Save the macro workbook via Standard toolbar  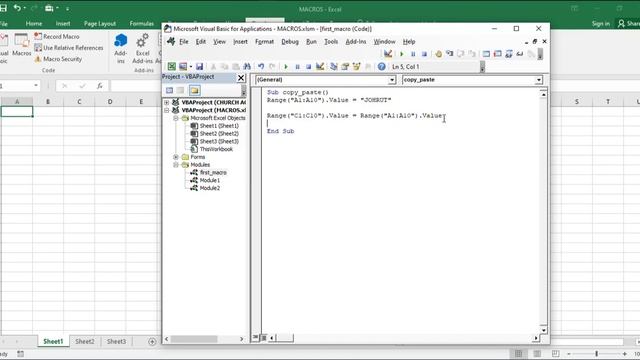click(200, 67)
